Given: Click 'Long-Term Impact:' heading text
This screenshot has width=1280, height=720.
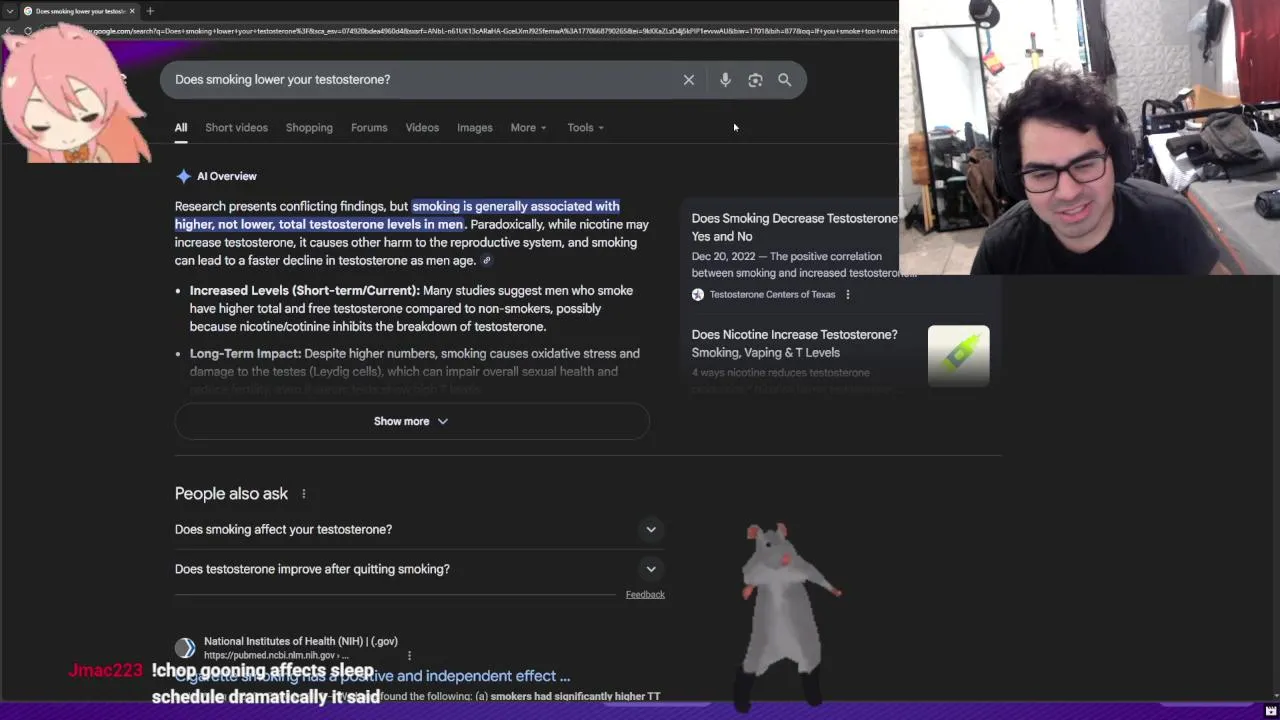Looking at the screenshot, I should [x=245, y=354].
